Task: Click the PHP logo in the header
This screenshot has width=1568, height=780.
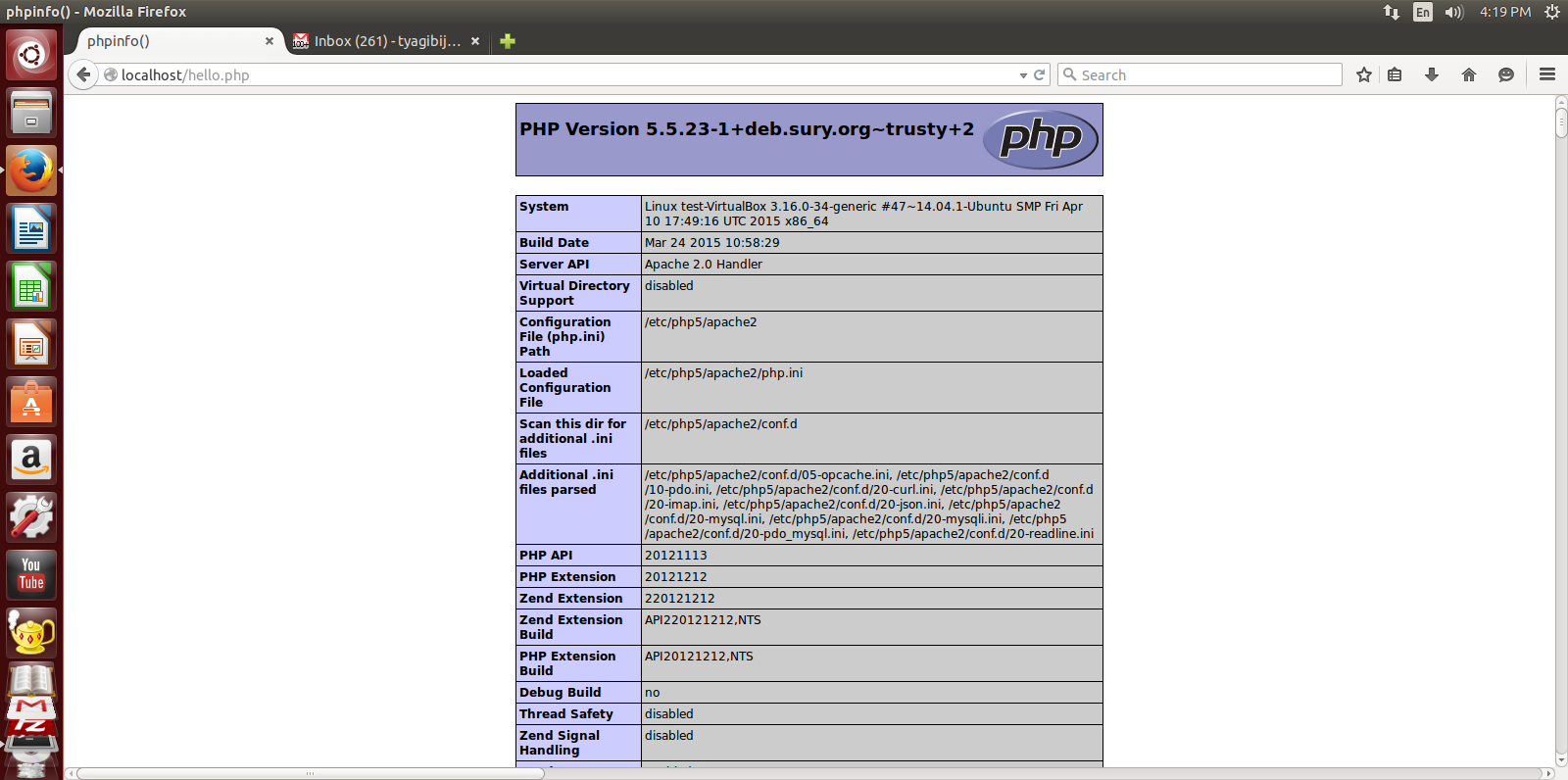Action: point(1041,139)
